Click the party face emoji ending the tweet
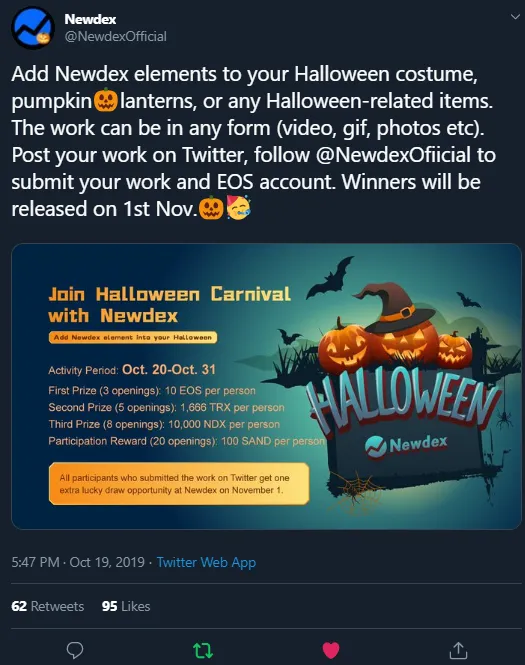Viewport: 525px width, 665px height. 238,208
